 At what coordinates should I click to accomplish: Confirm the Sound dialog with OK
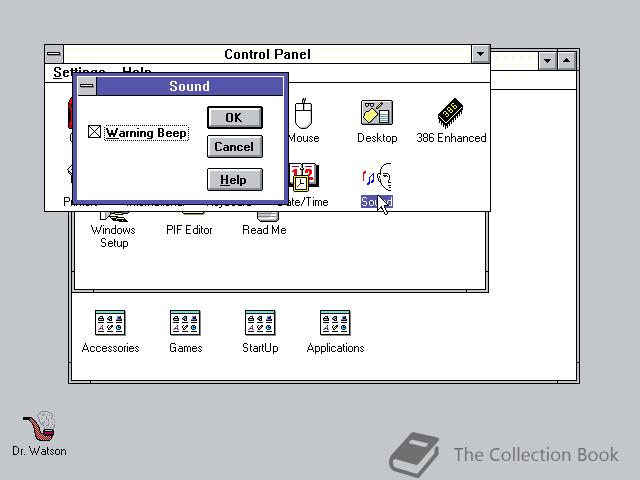pos(235,118)
